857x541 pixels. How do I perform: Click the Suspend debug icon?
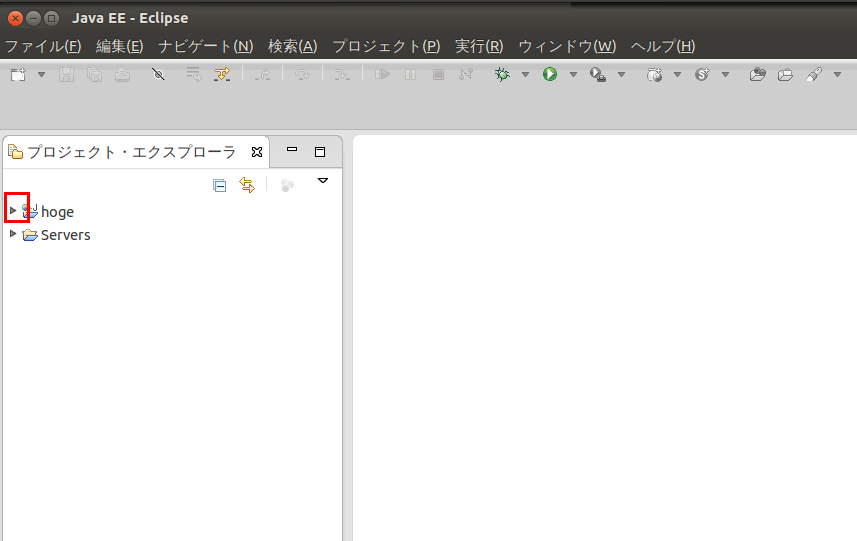pyautogui.click(x=410, y=74)
